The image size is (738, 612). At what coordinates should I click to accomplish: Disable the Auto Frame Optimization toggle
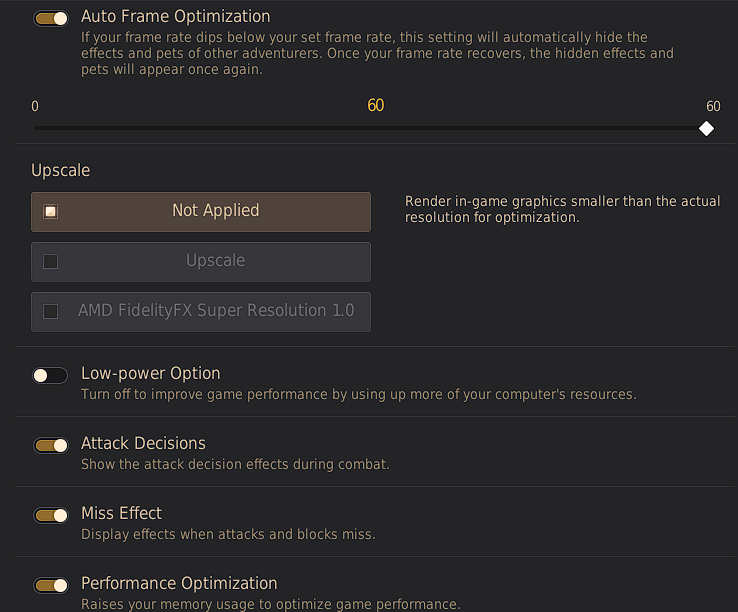51,18
